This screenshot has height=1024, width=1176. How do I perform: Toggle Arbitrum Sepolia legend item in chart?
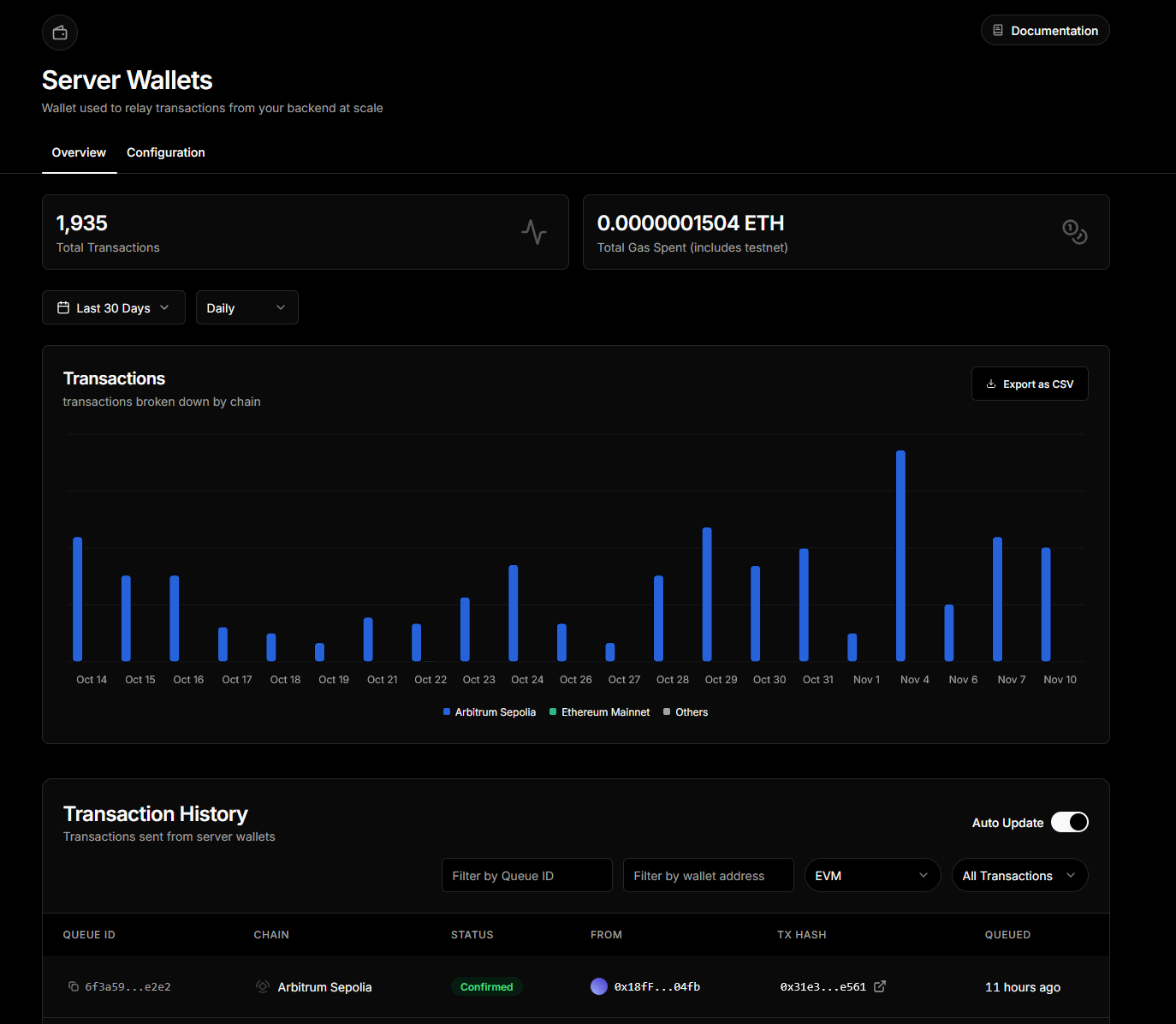point(490,712)
